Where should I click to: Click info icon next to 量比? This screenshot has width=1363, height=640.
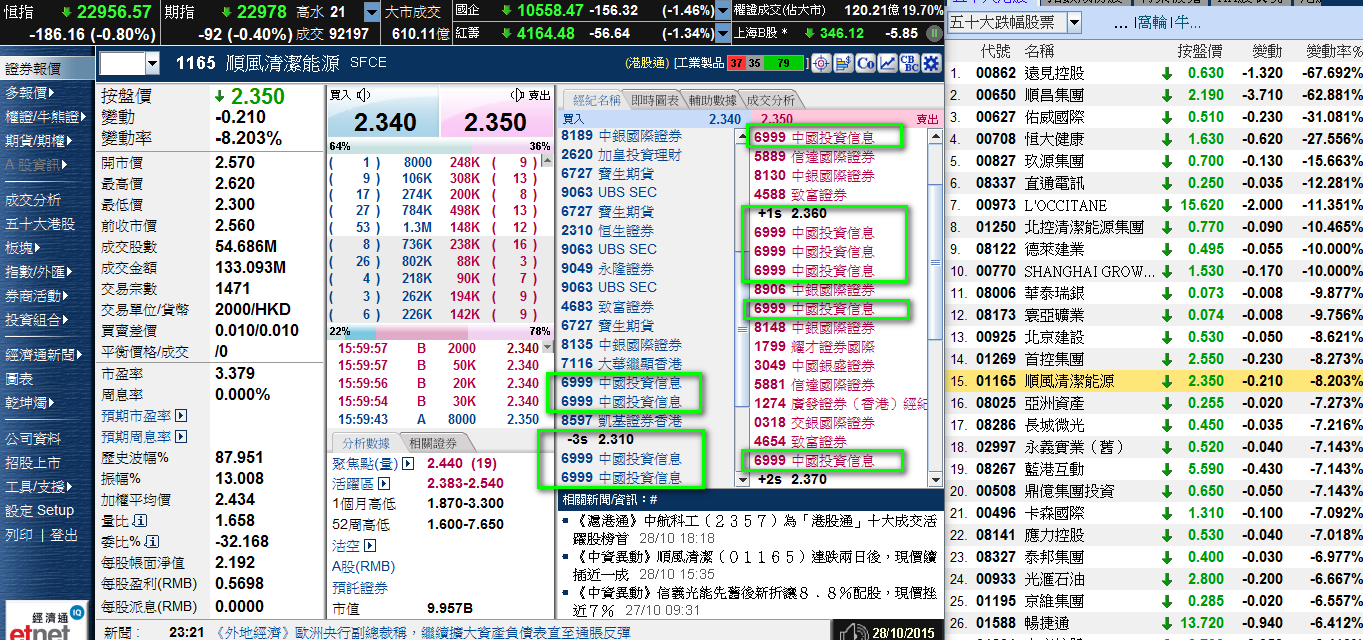coord(141,521)
